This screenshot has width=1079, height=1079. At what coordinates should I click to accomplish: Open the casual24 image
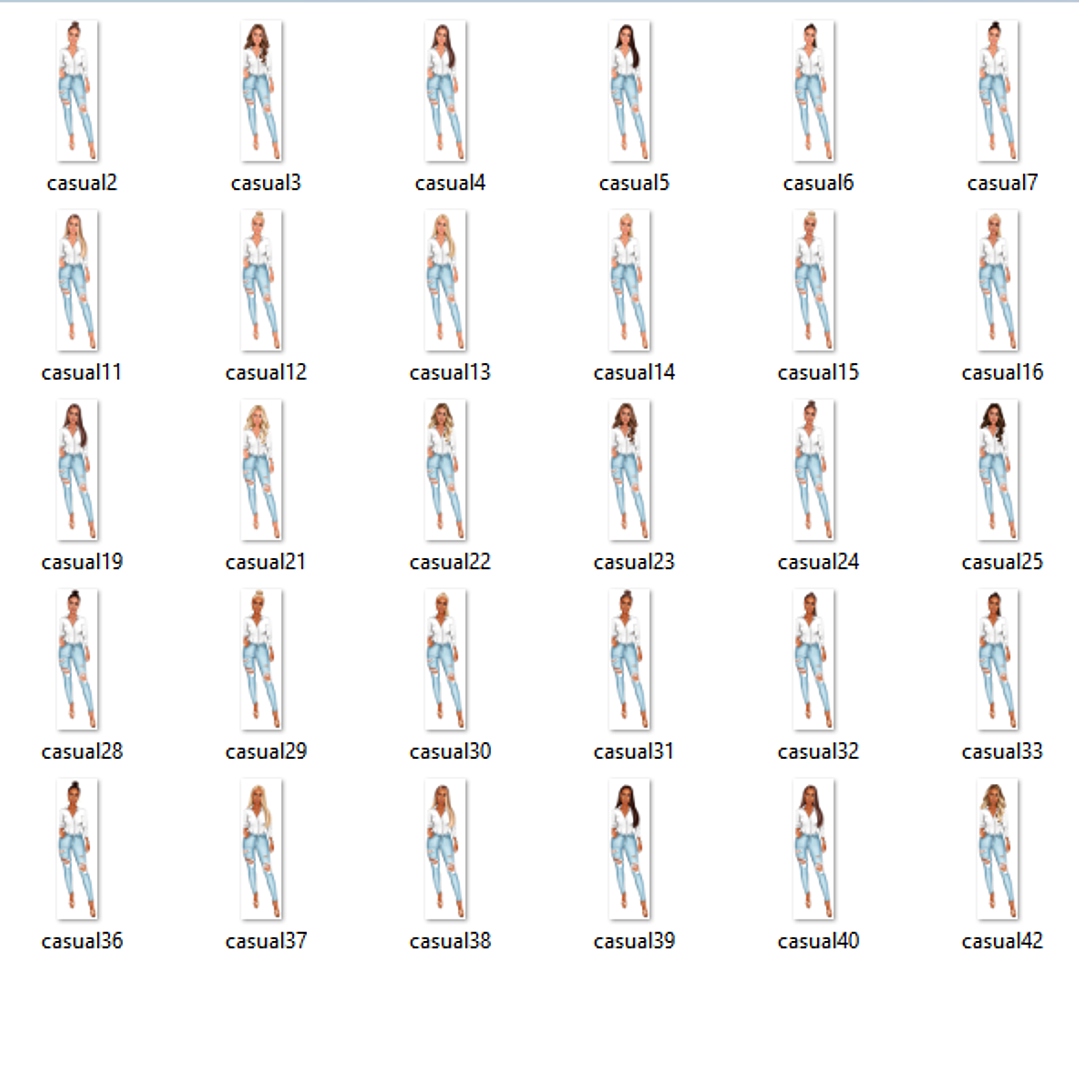[816, 469]
